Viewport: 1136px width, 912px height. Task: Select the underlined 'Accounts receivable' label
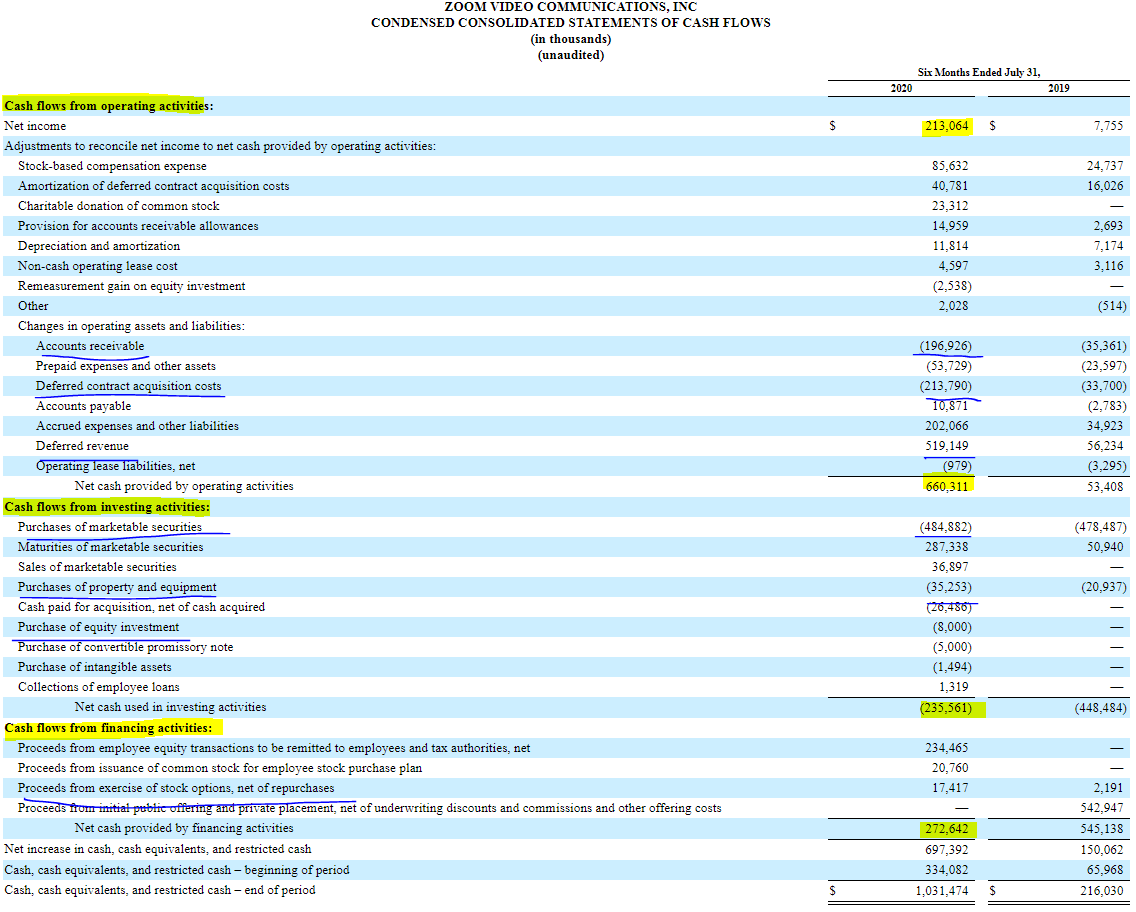90,346
